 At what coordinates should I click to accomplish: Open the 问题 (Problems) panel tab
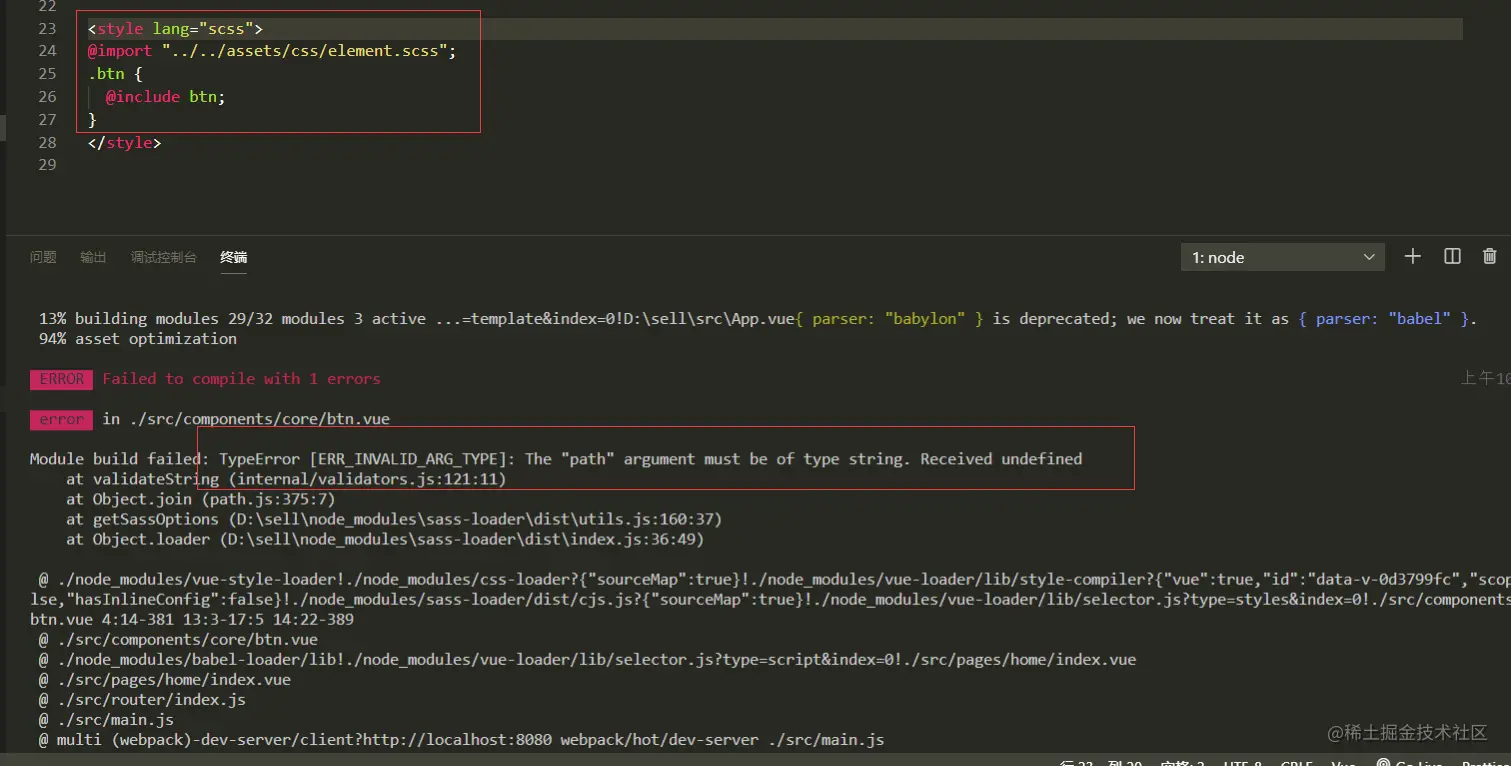tap(43, 257)
